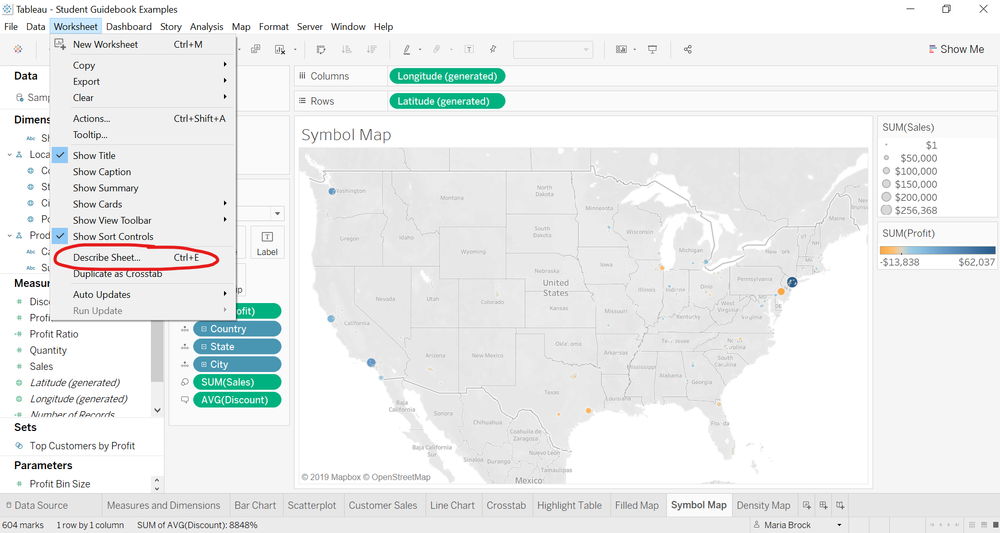The width and height of the screenshot is (1000, 533).
Task: Click the Clear Sheet toolbar icon
Action: (x=280, y=49)
